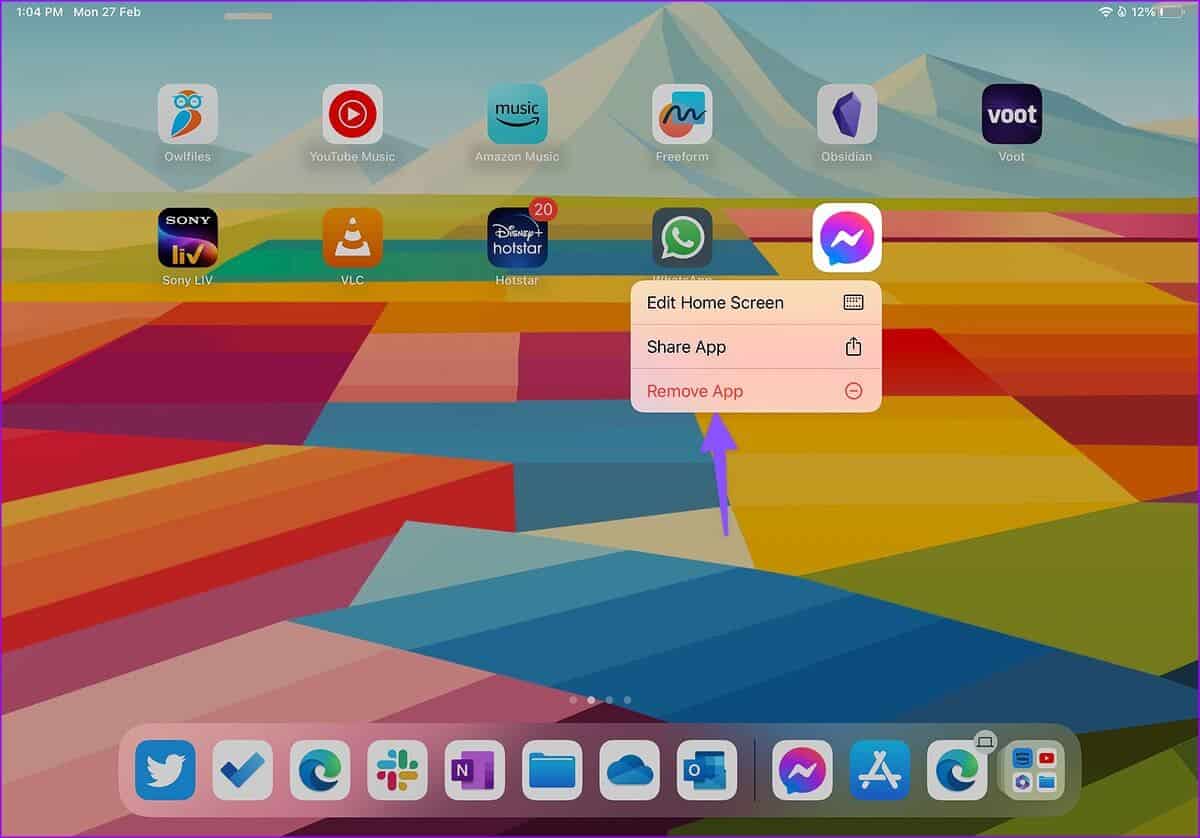Image resolution: width=1200 pixels, height=838 pixels.
Task: Tap the 1:04 PM clock
Action: pyautogui.click(x=40, y=12)
